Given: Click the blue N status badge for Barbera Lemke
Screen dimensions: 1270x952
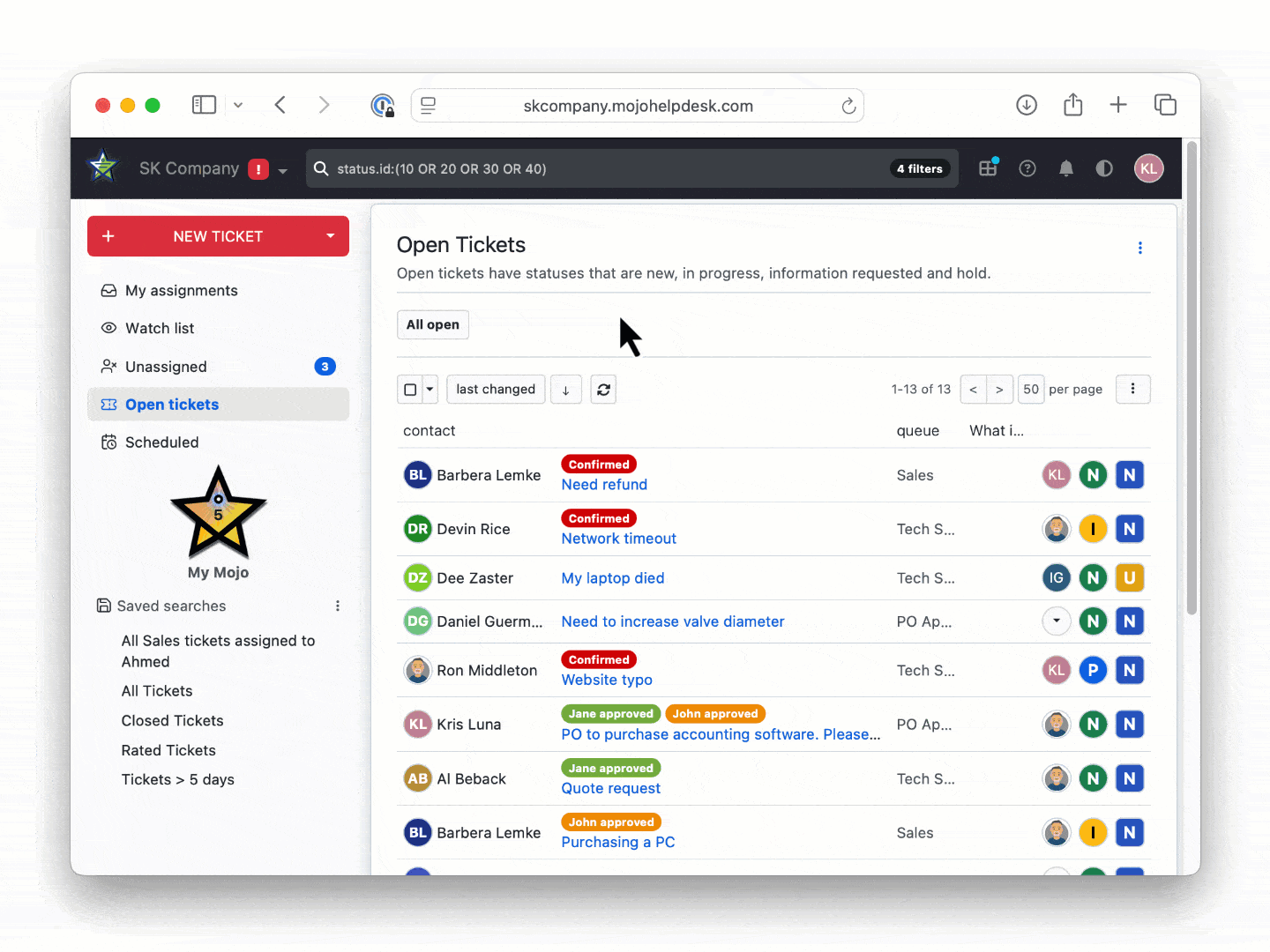Looking at the screenshot, I should [x=1129, y=475].
